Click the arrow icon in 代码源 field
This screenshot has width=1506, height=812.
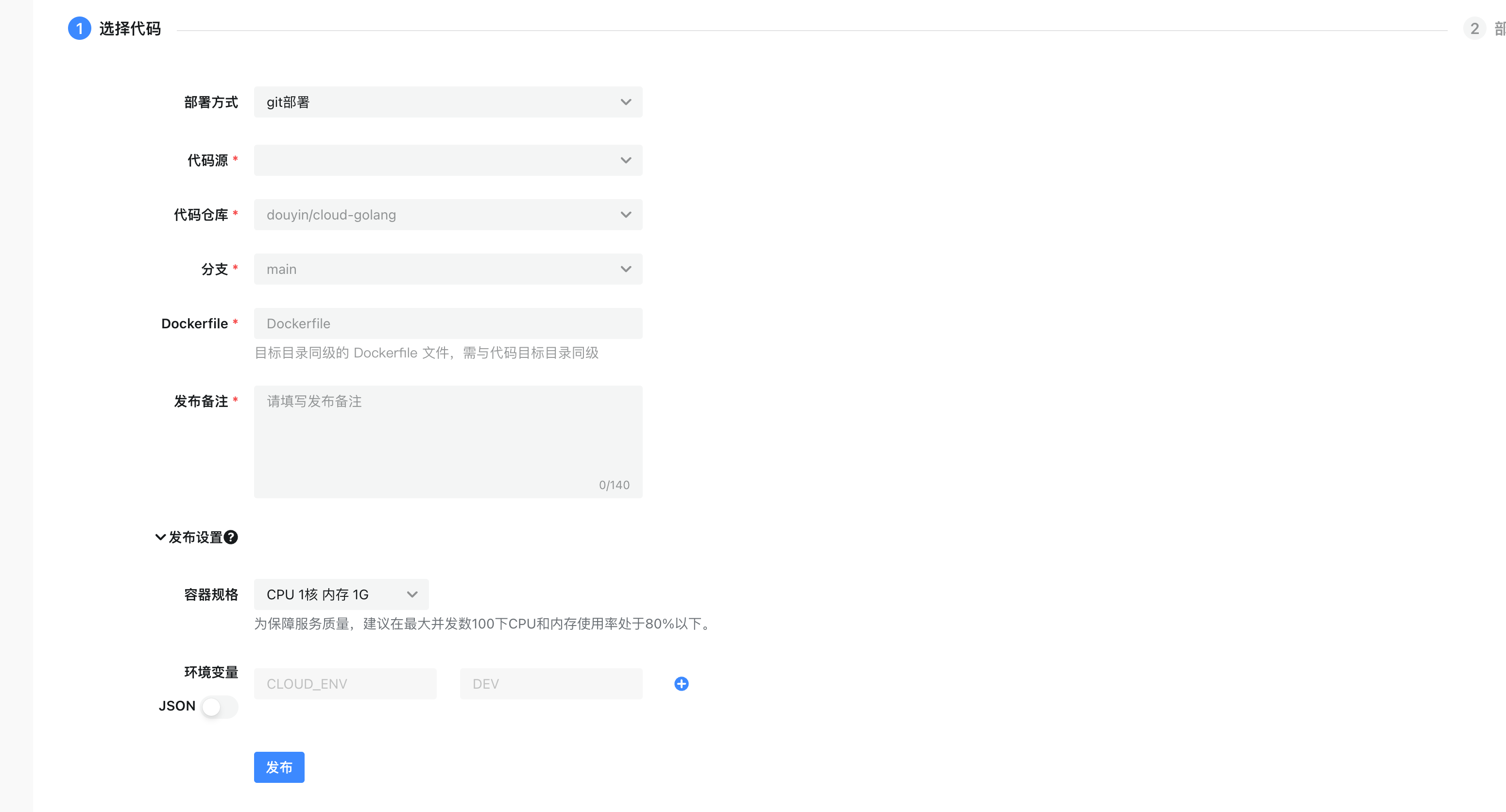click(626, 160)
